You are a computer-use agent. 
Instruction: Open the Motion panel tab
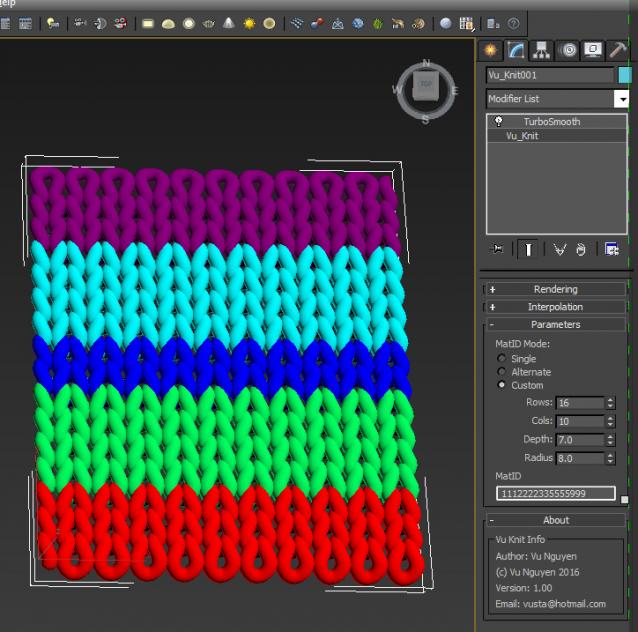pos(568,50)
